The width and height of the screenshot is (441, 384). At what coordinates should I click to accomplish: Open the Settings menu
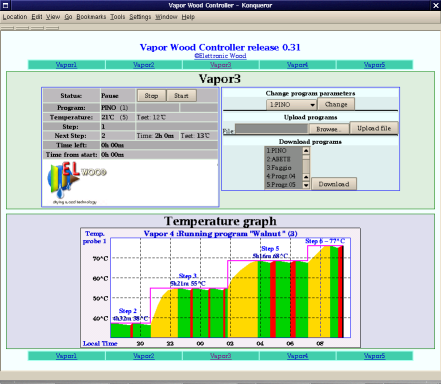[140, 17]
